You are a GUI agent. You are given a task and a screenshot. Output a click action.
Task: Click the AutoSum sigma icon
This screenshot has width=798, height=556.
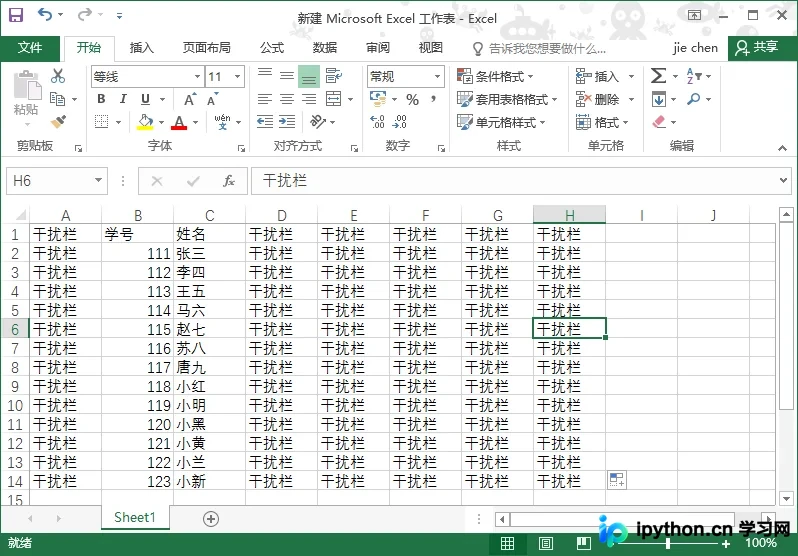[659, 76]
